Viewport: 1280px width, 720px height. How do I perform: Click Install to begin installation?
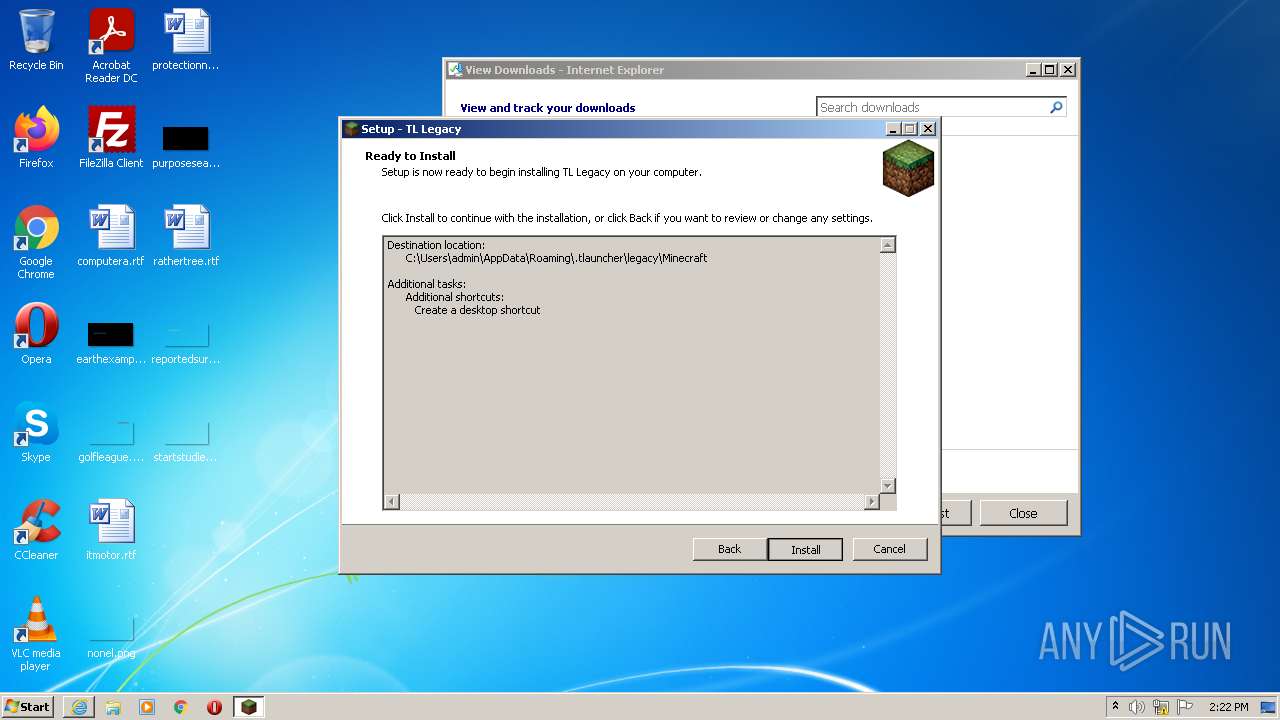tap(805, 549)
